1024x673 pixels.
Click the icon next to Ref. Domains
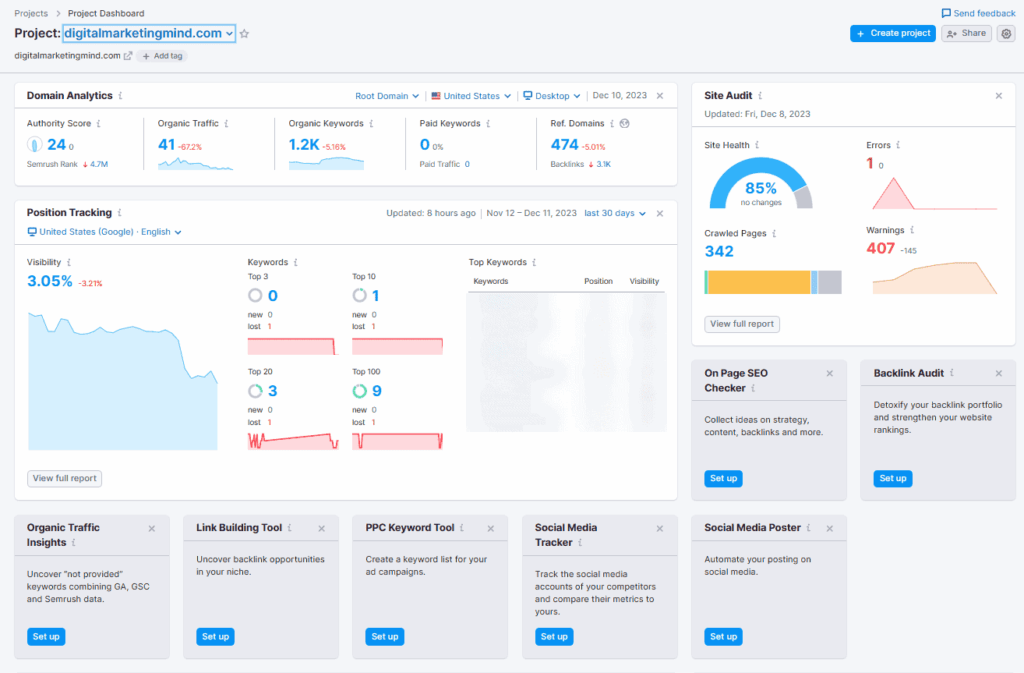tap(625, 124)
